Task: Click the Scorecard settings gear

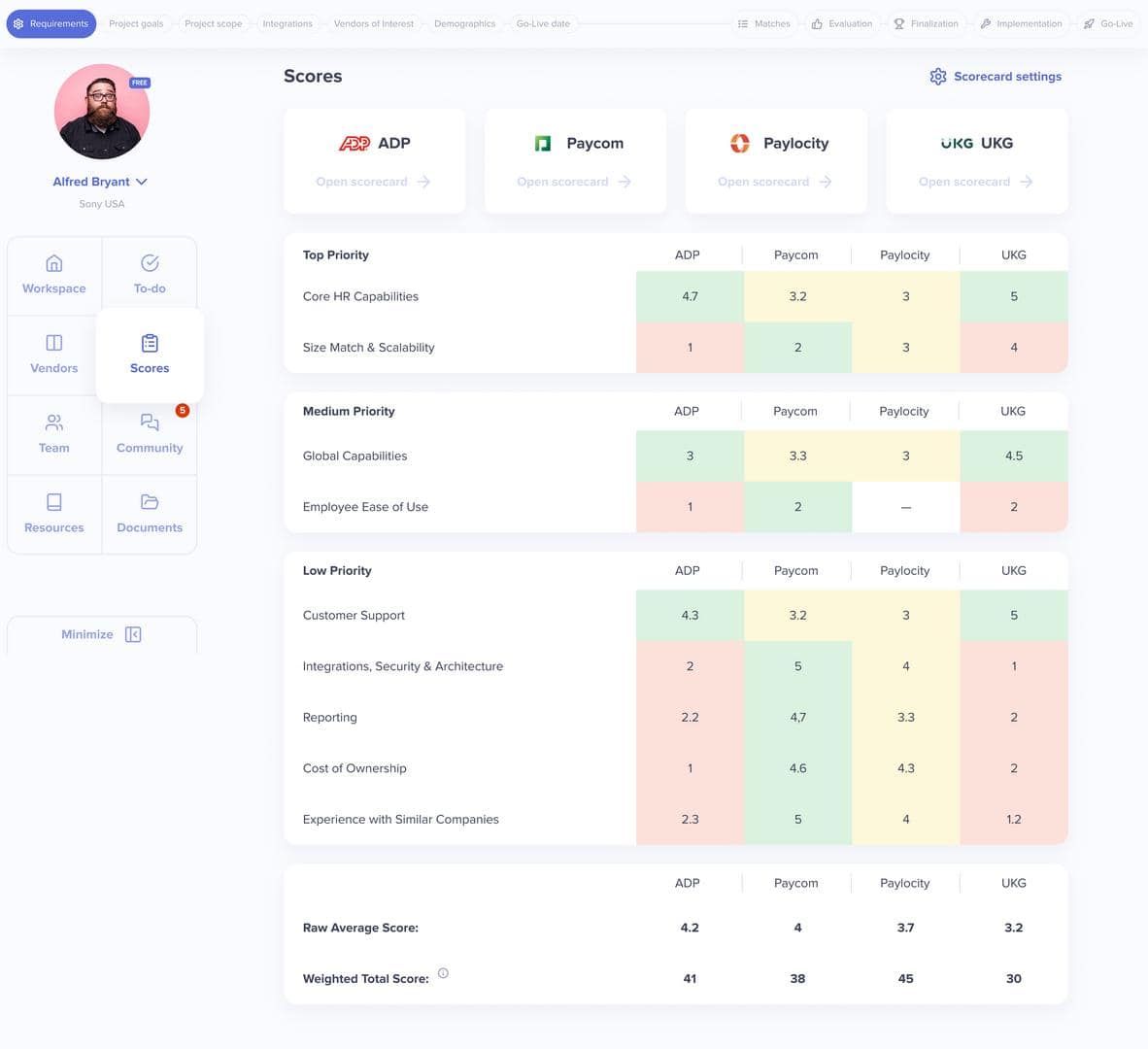Action: click(x=938, y=76)
